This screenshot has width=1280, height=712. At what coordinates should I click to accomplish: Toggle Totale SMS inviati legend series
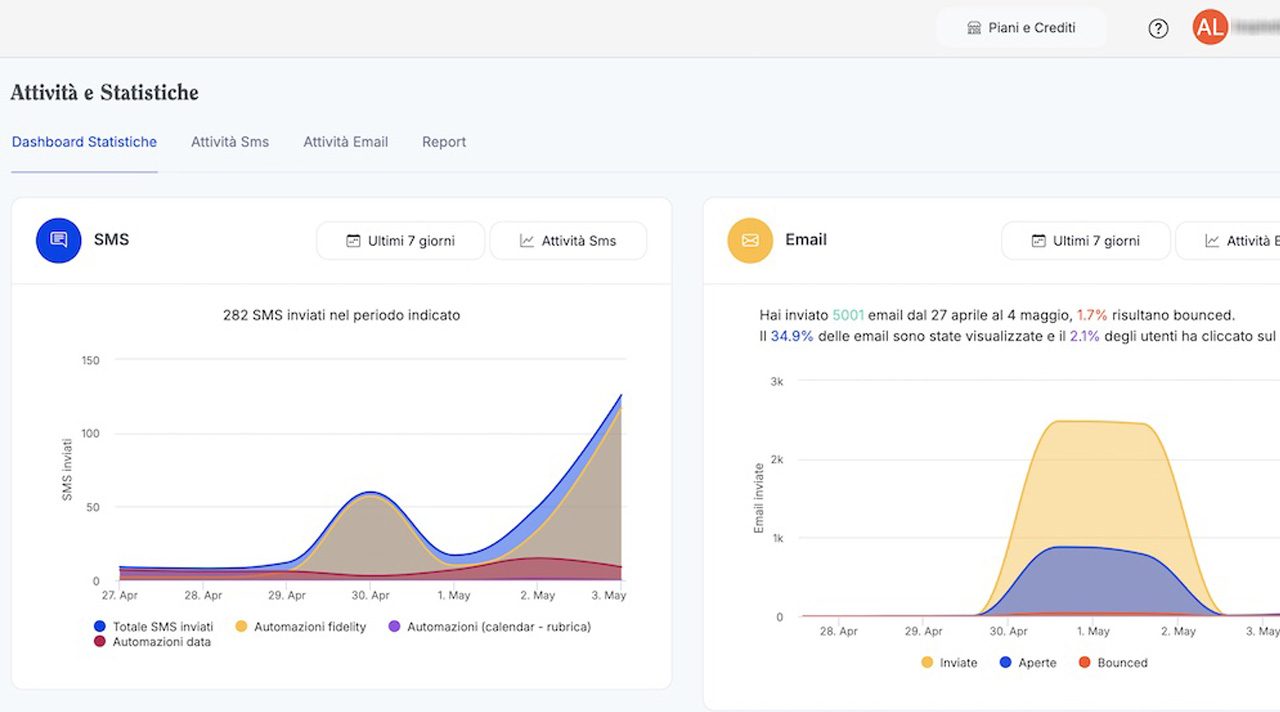tap(154, 627)
